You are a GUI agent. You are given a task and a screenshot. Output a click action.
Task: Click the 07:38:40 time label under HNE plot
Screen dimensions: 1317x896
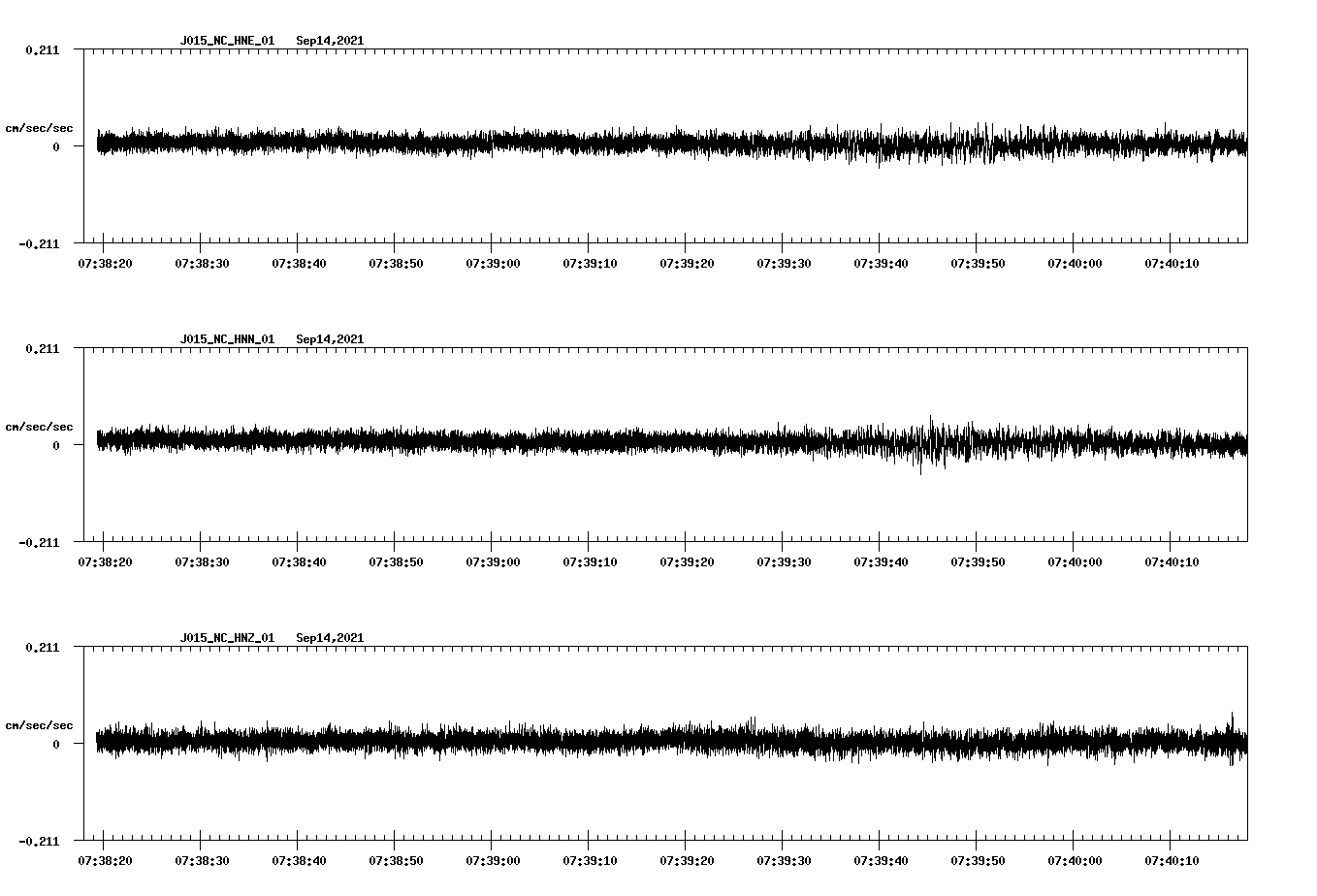299,264
